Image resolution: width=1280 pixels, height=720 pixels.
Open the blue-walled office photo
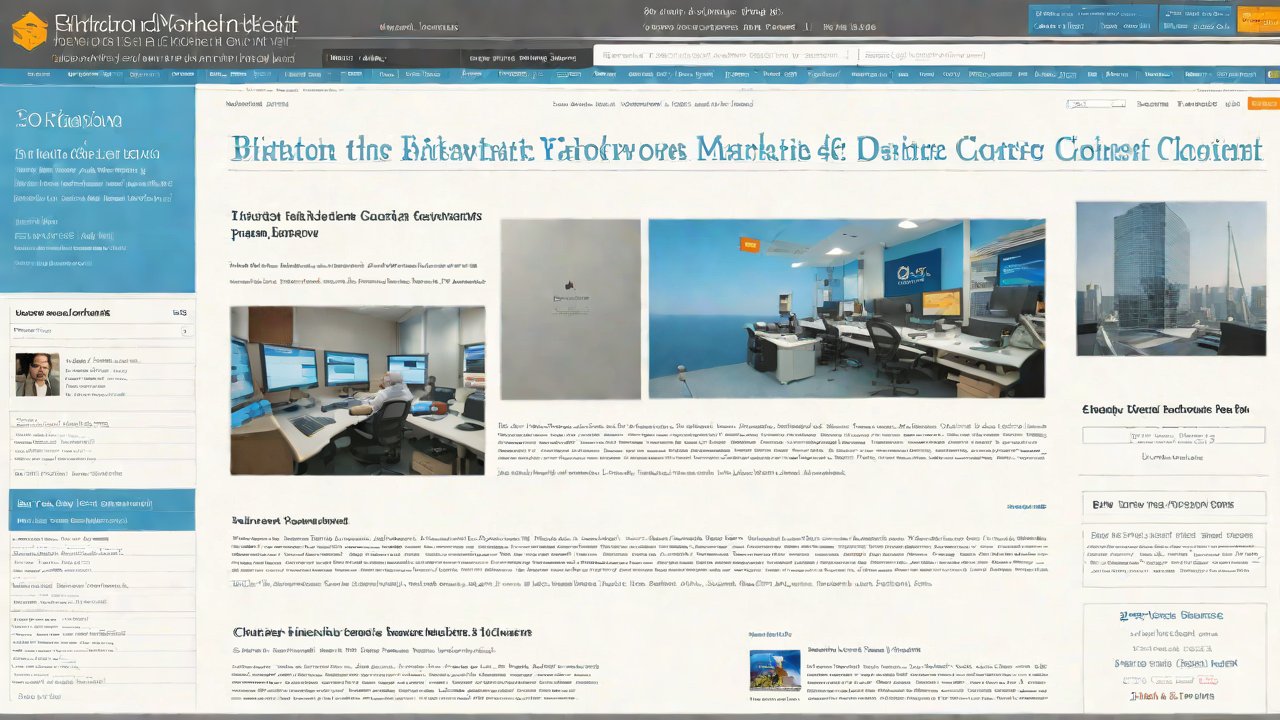846,308
